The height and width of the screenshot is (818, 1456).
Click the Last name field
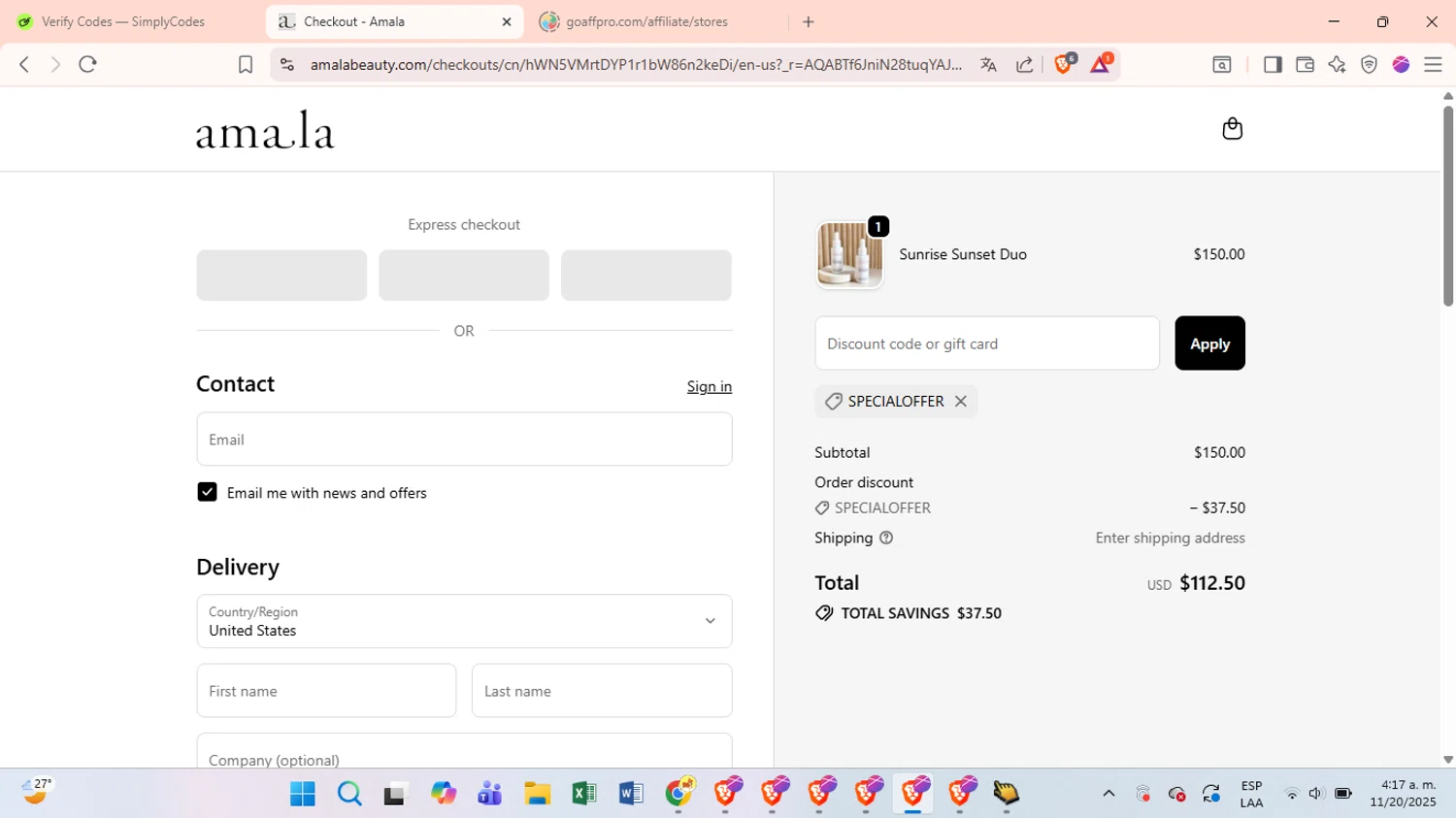602,691
